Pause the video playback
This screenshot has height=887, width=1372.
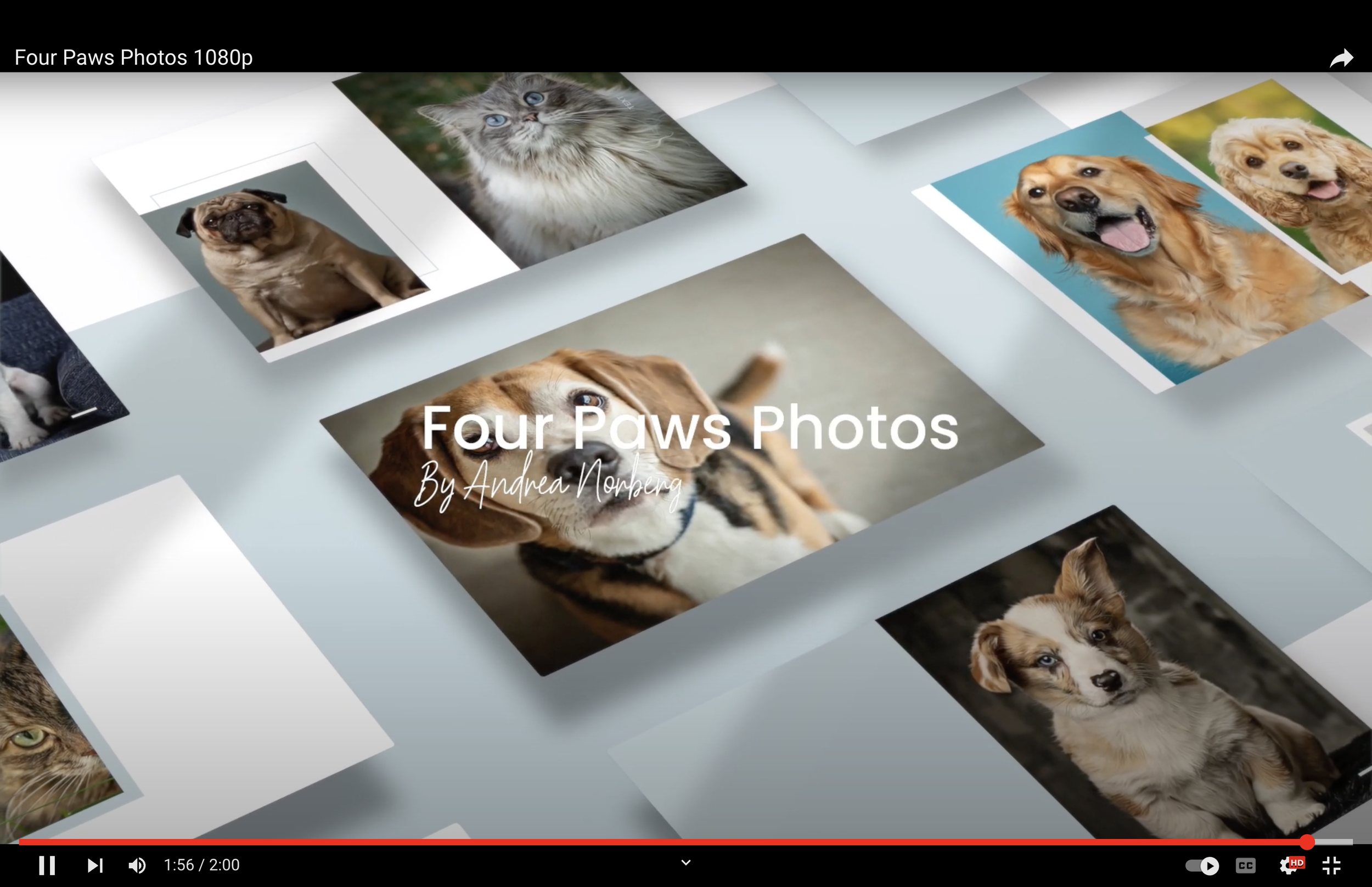pyautogui.click(x=47, y=865)
